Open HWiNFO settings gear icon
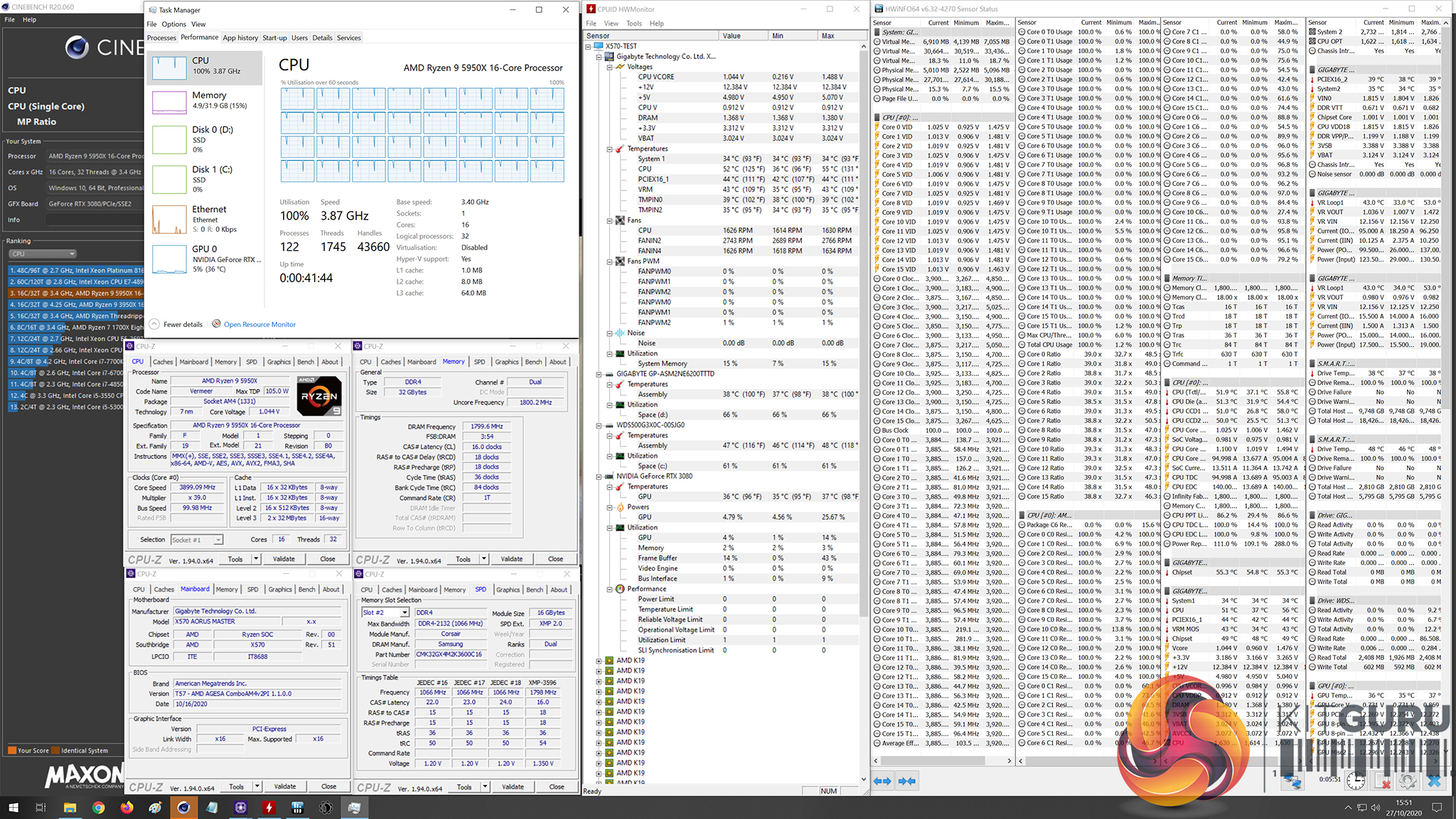 click(x=1407, y=781)
